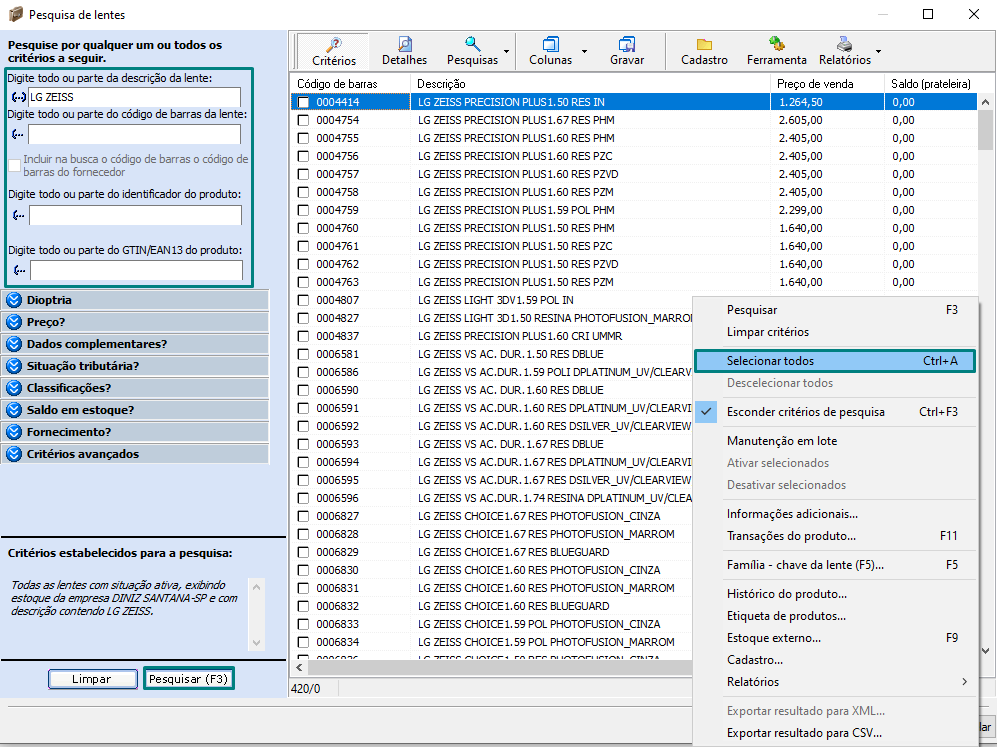The image size is (997, 747).
Task: Expand the Dados complementares? section
Action: (135, 344)
